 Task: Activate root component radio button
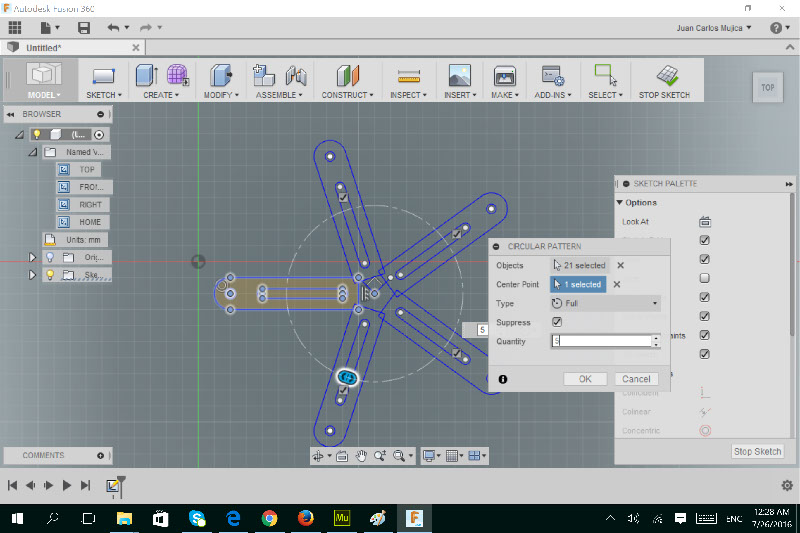click(x=99, y=135)
